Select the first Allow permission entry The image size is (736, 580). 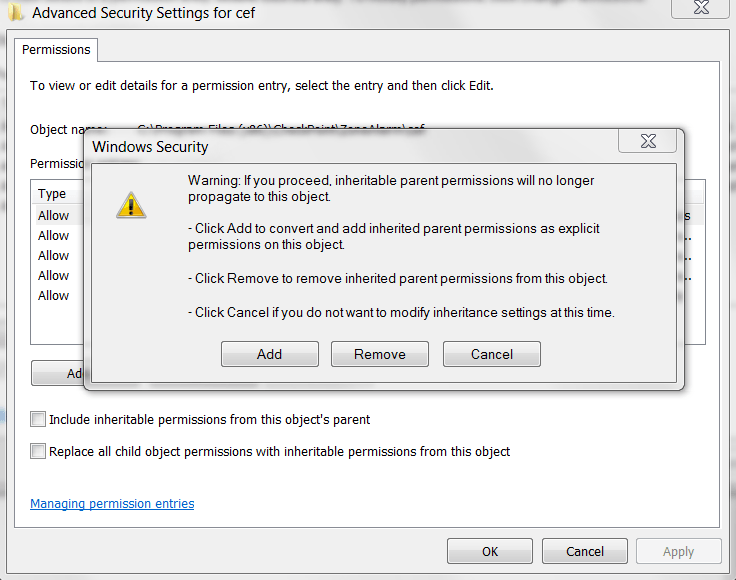point(54,215)
